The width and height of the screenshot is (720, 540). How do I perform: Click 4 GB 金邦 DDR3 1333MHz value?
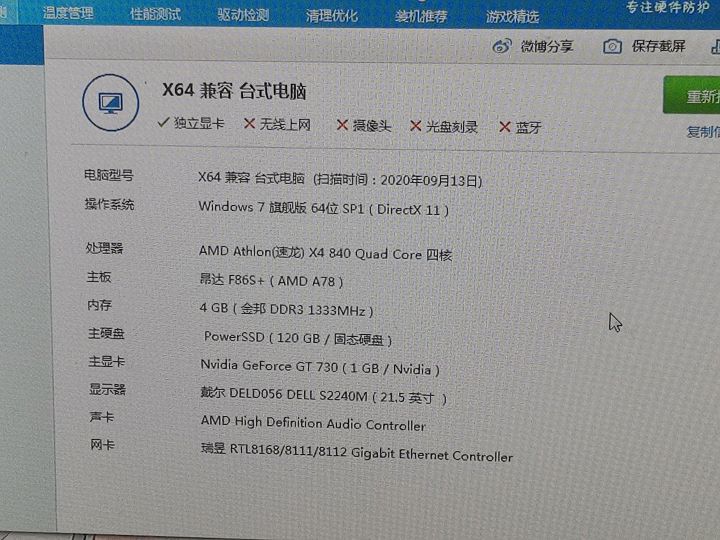[x=287, y=309]
